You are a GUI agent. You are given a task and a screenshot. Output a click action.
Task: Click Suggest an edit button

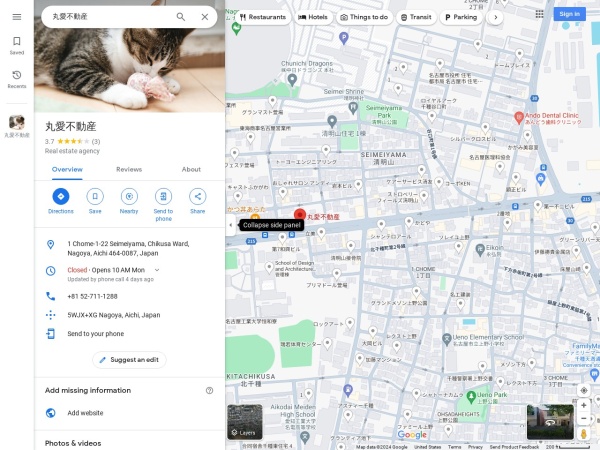(x=129, y=360)
